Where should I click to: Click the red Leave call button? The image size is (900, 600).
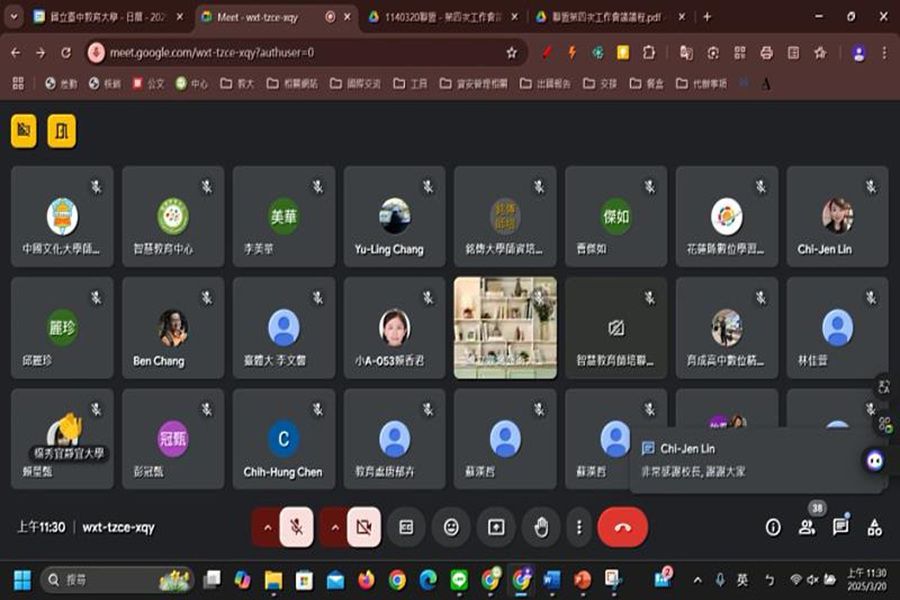pyautogui.click(x=622, y=527)
